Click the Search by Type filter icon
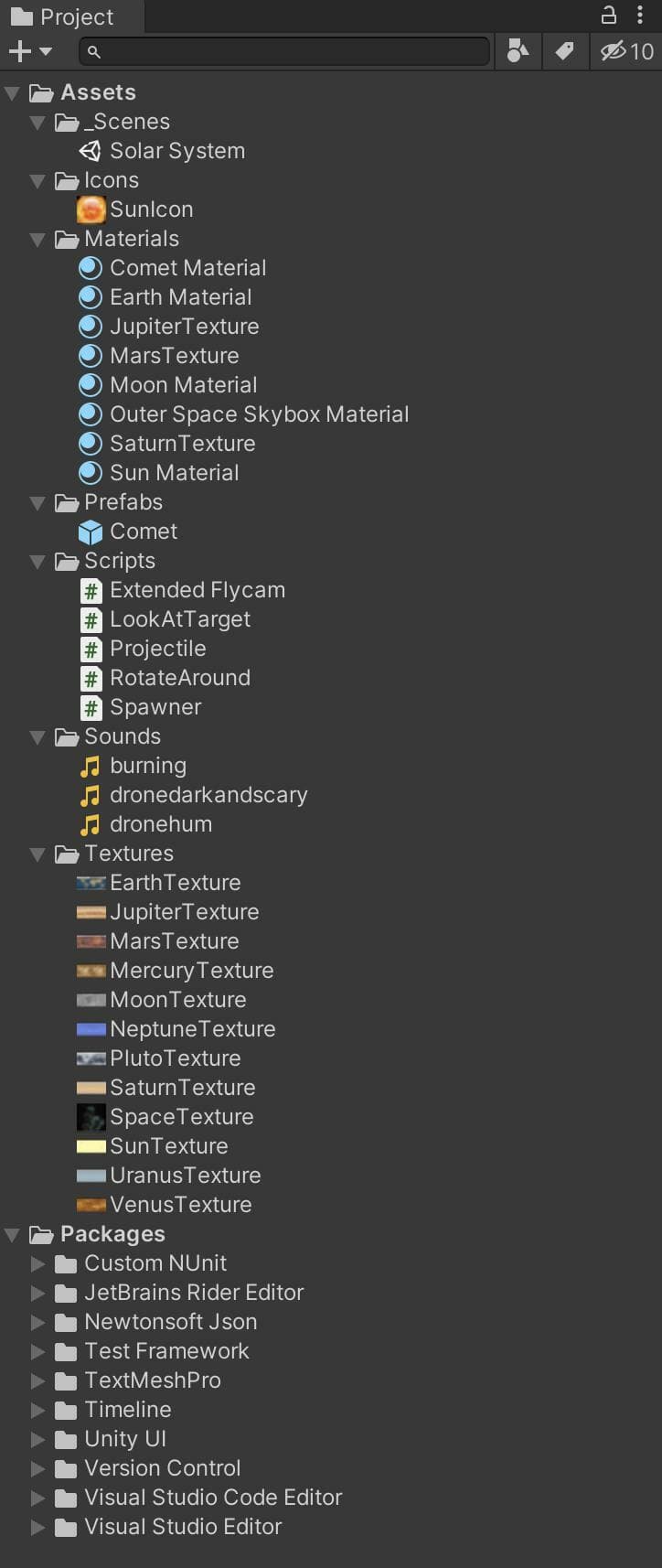This screenshot has width=662, height=1568. click(518, 51)
